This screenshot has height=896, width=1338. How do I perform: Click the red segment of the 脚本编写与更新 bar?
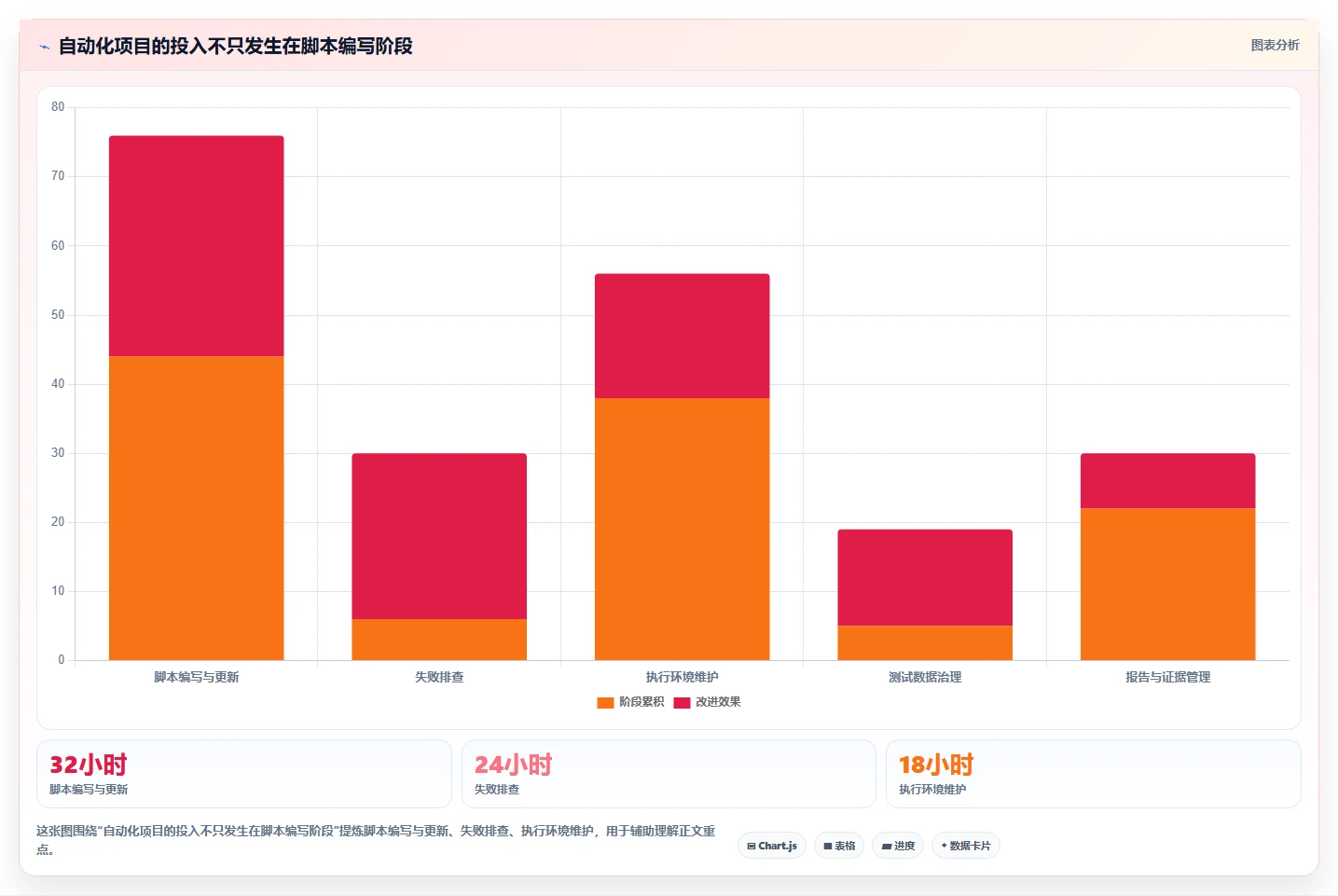tap(196, 246)
